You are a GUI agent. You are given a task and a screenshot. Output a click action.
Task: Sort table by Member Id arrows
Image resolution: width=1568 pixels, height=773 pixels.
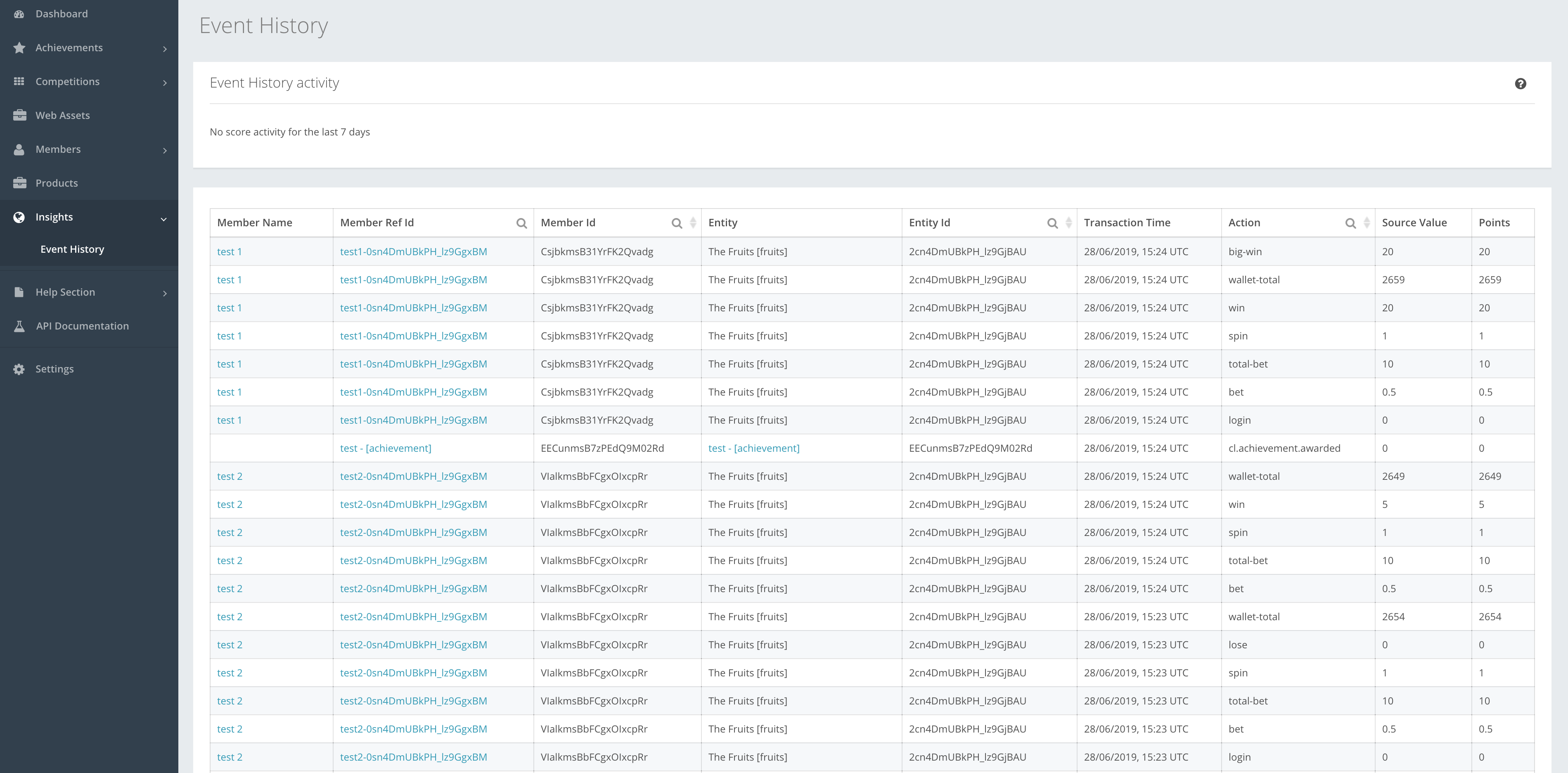[693, 223]
